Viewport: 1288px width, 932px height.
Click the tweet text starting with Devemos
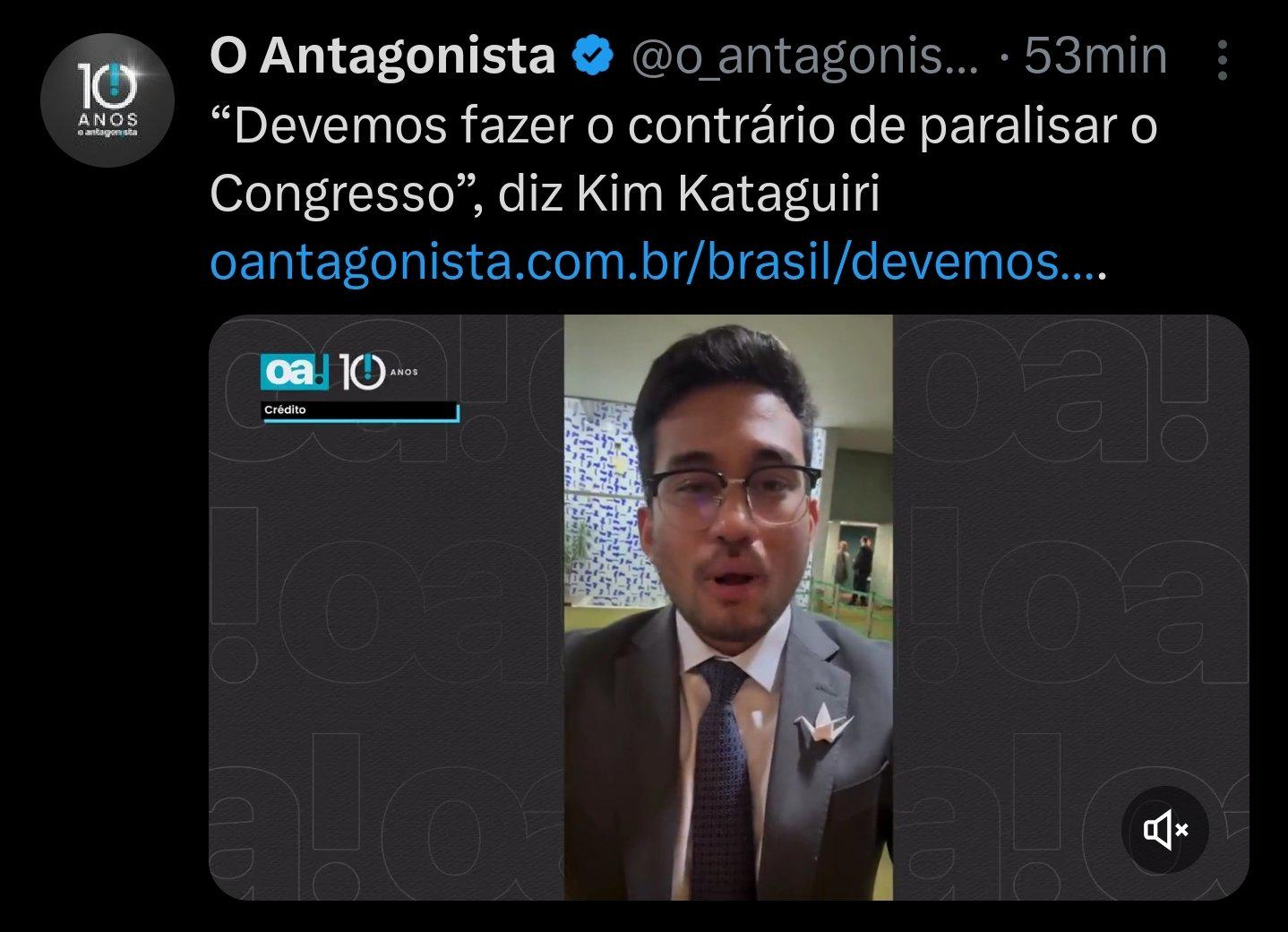click(x=683, y=160)
